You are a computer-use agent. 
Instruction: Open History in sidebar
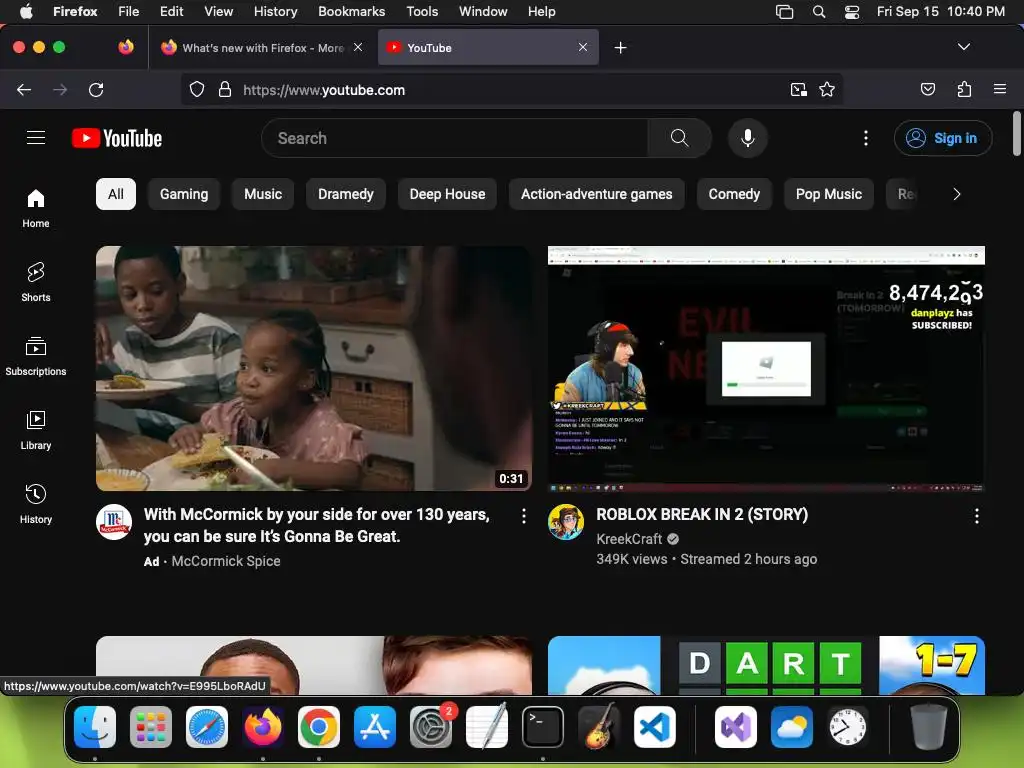(36, 504)
